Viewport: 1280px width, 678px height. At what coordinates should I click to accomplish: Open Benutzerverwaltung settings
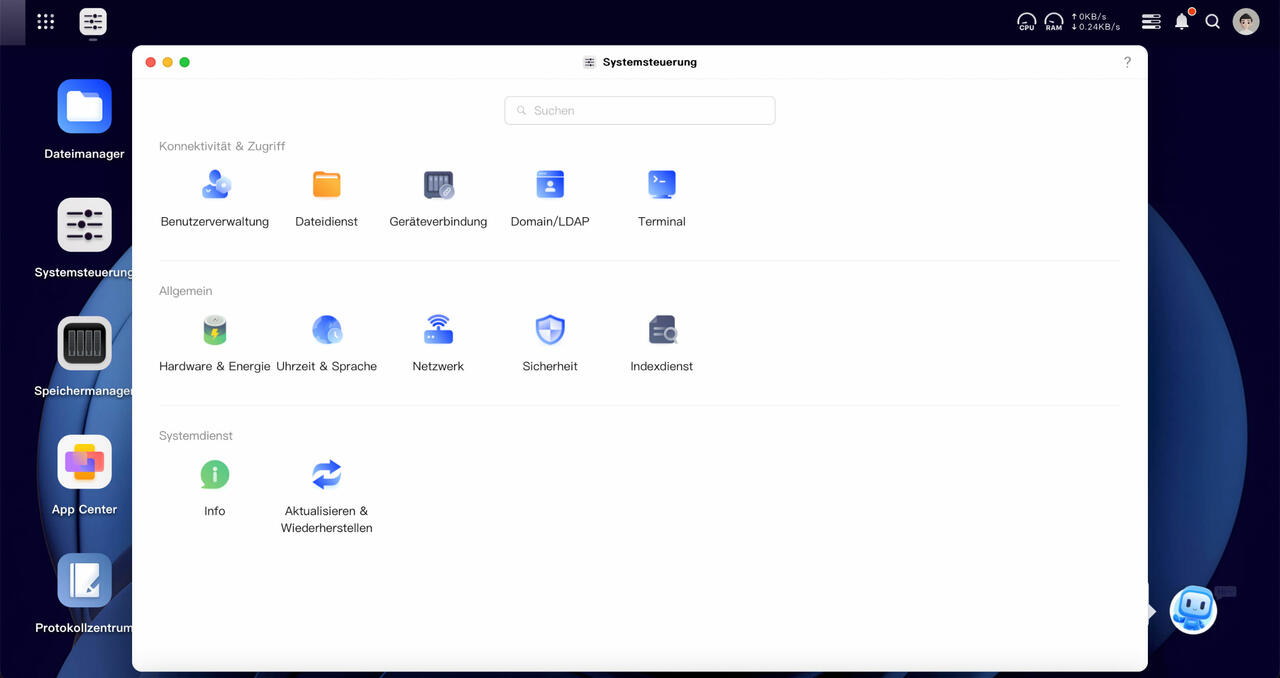[215, 199]
